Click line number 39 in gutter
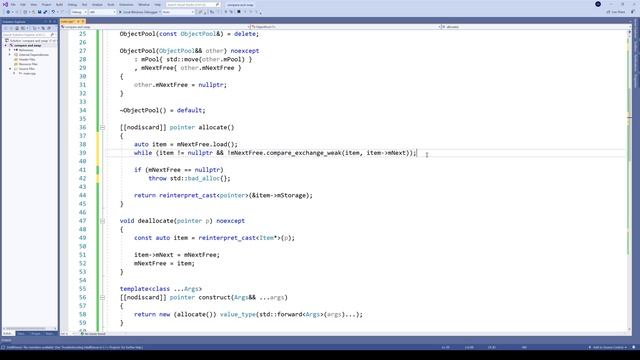The width and height of the screenshot is (640, 360). (82, 153)
